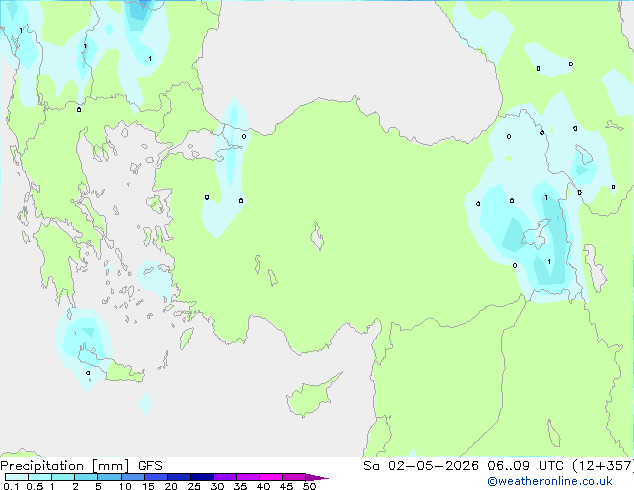Click the '50' legend scale label

pyautogui.click(x=309, y=486)
